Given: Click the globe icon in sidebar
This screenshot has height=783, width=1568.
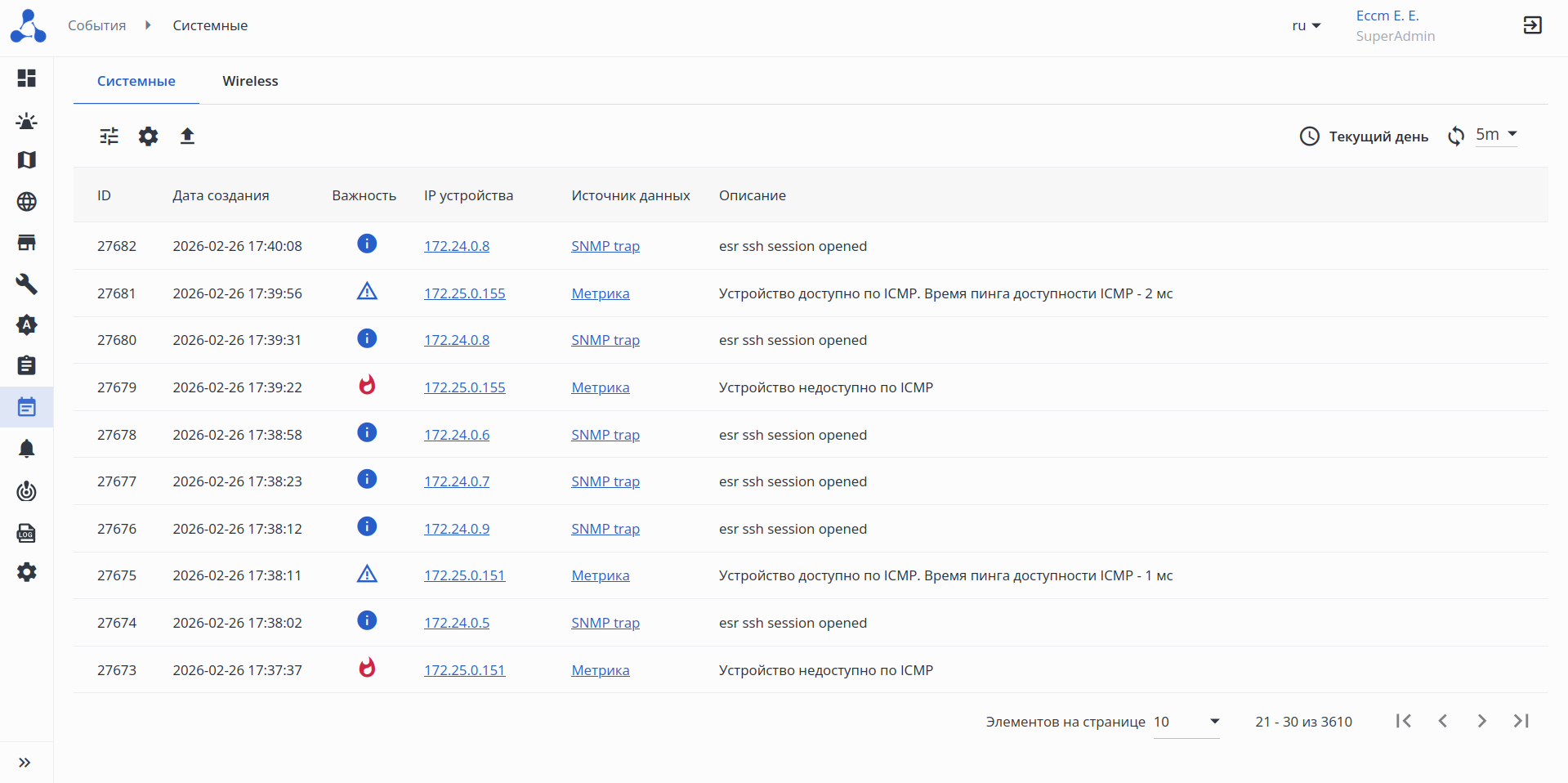Looking at the screenshot, I should 27,202.
